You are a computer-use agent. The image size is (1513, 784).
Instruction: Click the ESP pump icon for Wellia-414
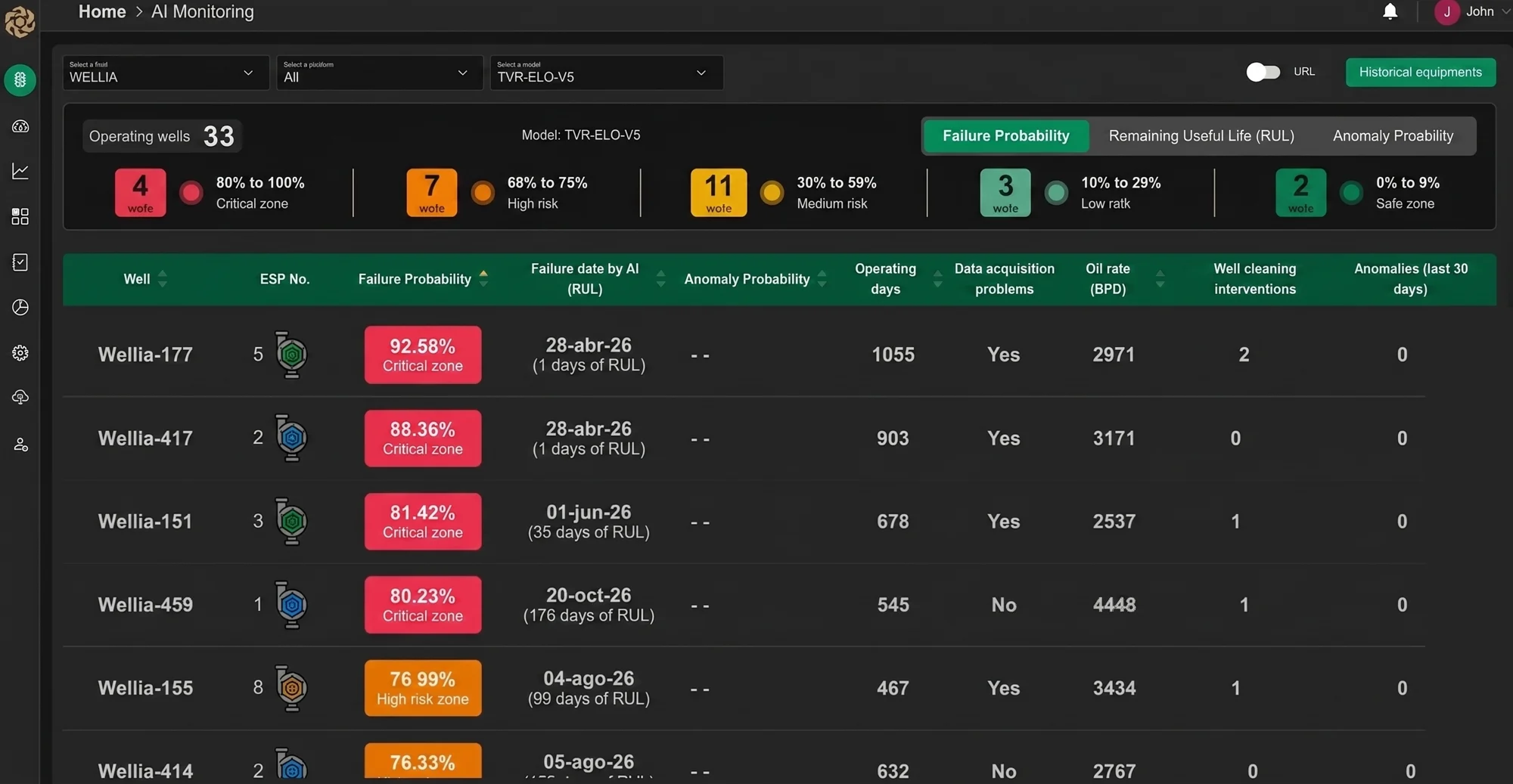pos(290,764)
